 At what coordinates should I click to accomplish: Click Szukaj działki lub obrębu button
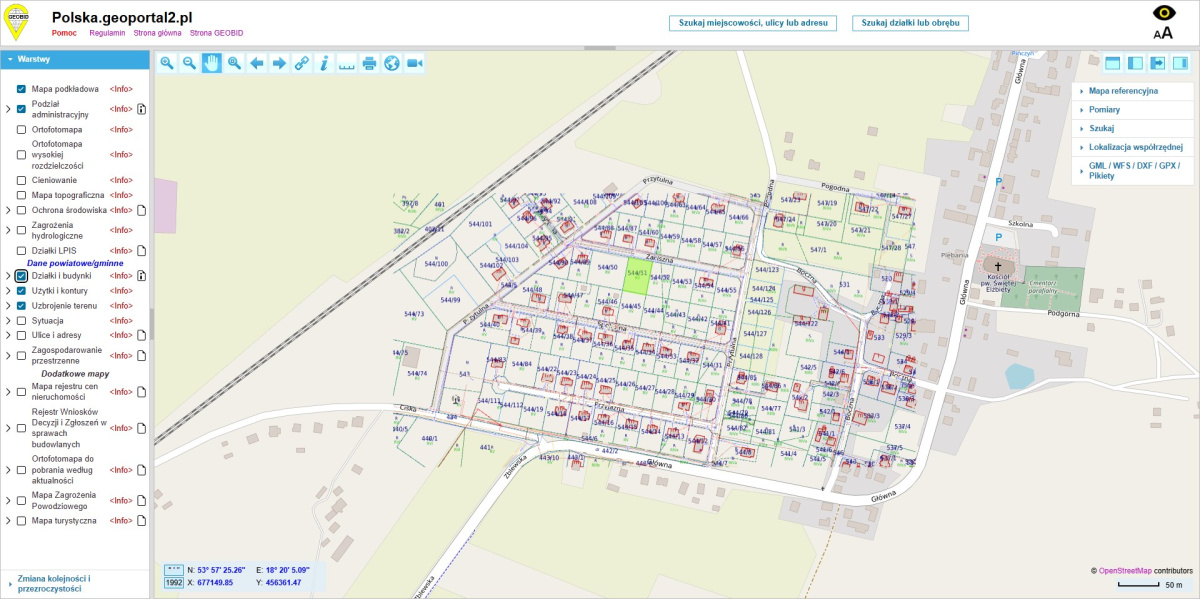click(x=909, y=22)
